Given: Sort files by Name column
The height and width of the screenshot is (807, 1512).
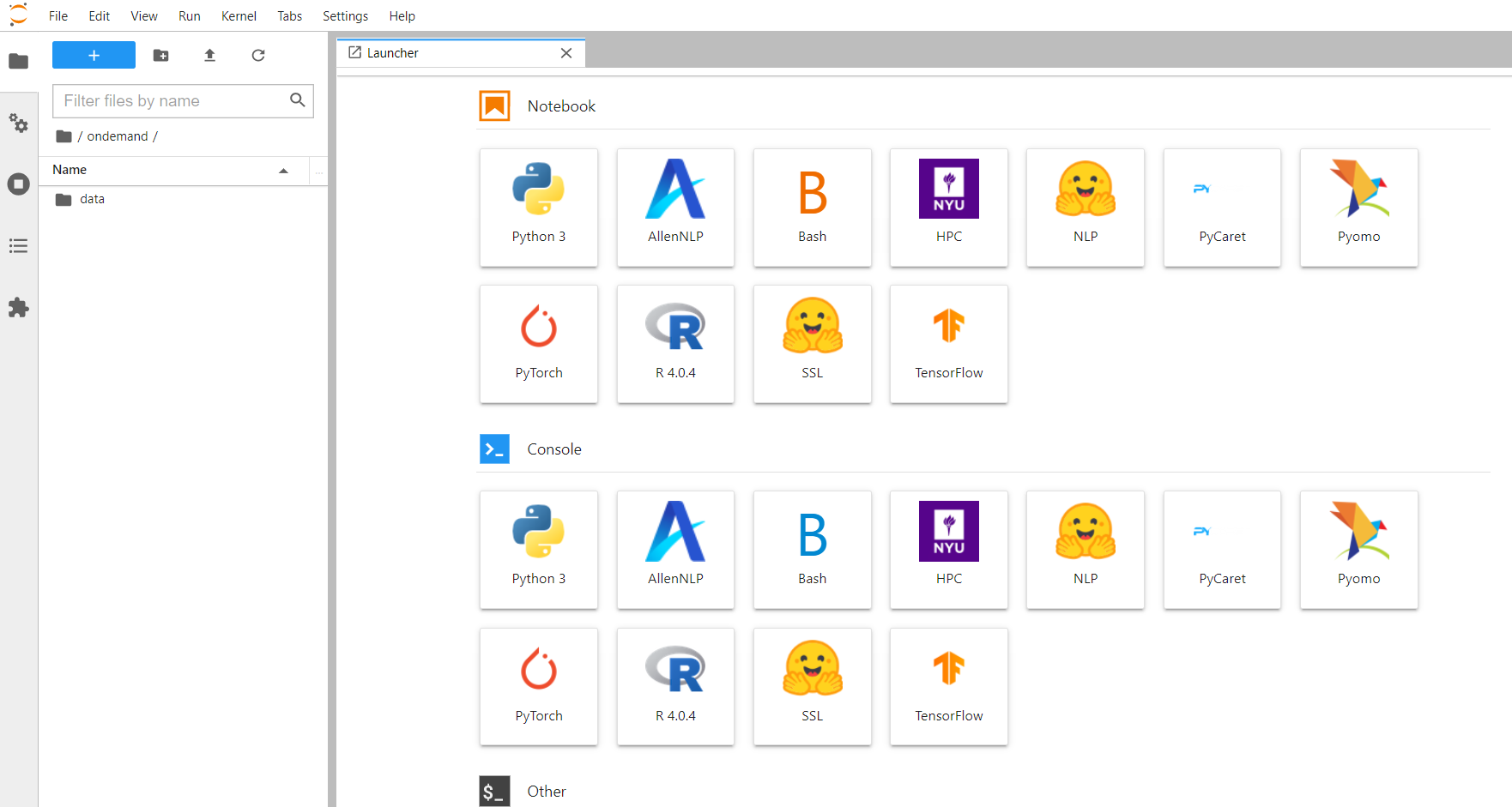Looking at the screenshot, I should (174, 170).
